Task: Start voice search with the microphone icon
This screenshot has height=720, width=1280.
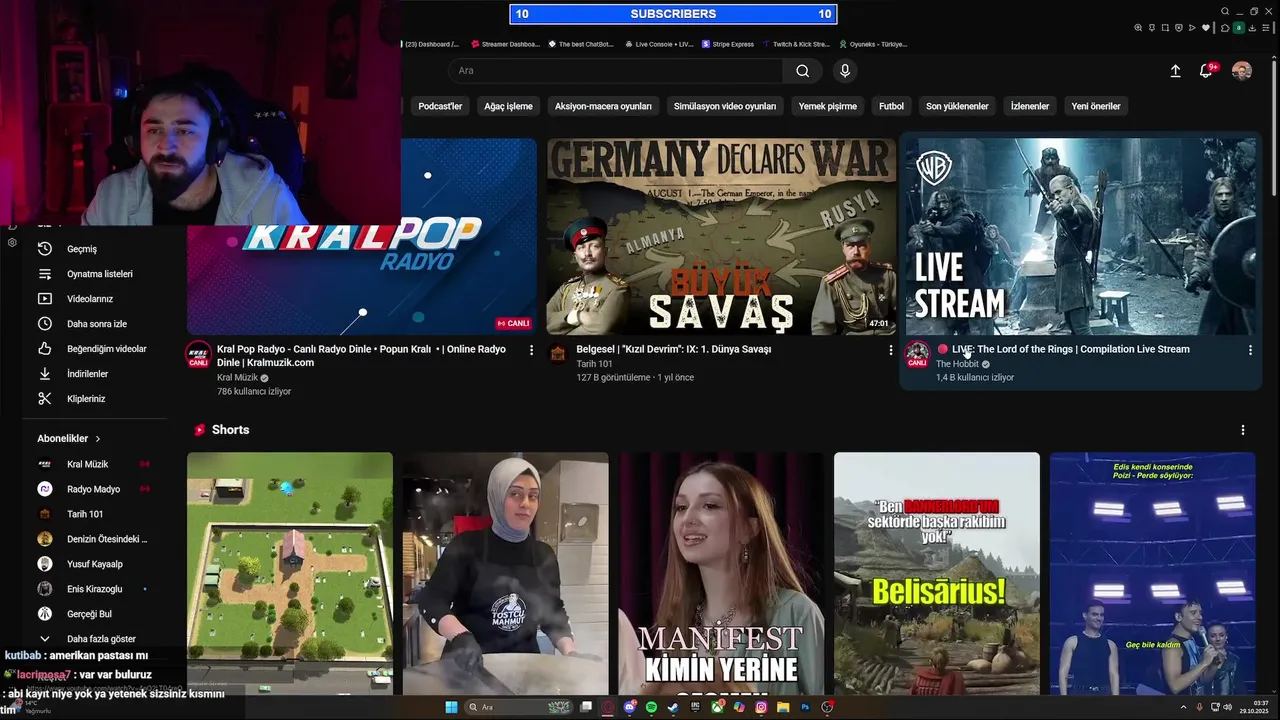Action: tap(845, 71)
